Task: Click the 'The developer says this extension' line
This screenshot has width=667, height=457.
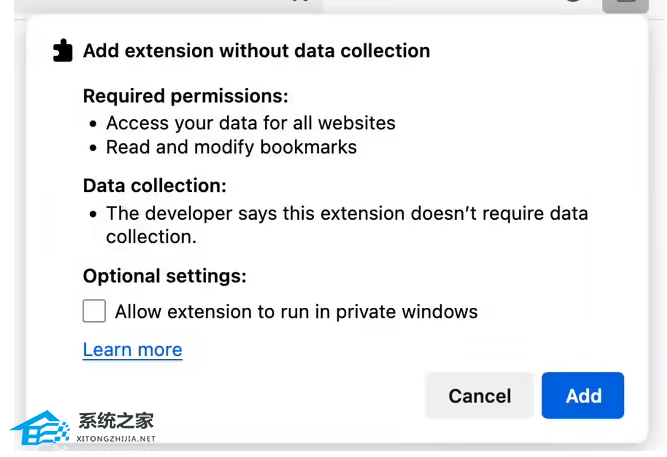Action: 346,213
